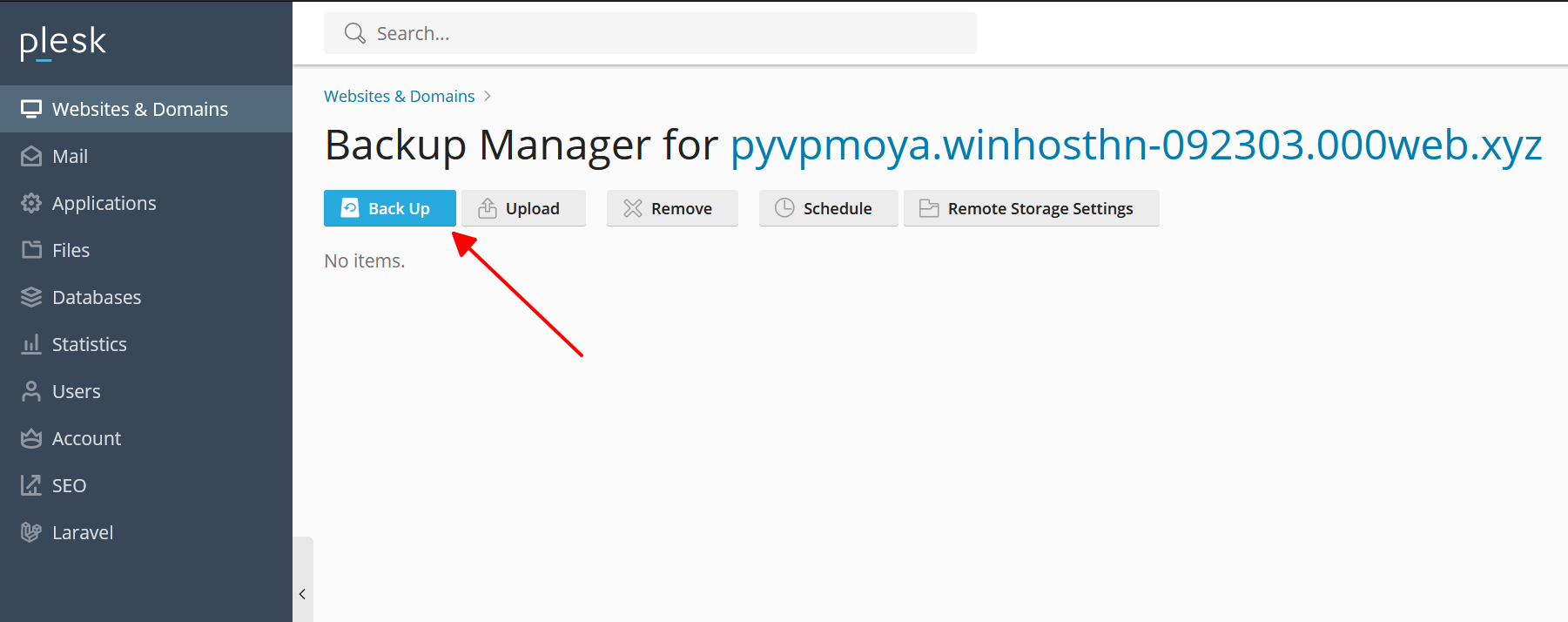Focus the Search input field
1568x622 pixels.
[x=650, y=33]
